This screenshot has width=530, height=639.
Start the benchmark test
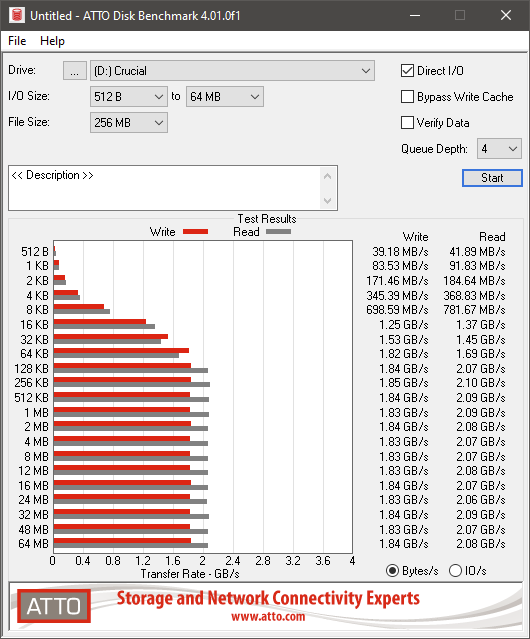tap(492, 178)
